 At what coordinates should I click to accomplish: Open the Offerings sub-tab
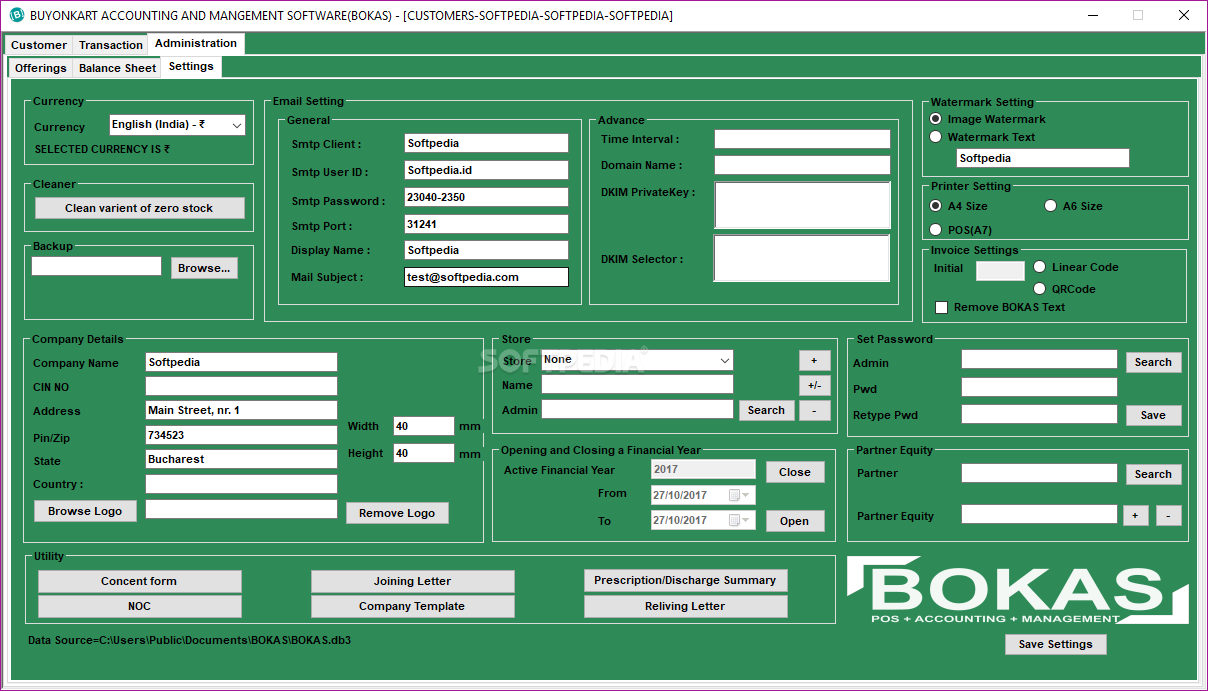coord(41,68)
